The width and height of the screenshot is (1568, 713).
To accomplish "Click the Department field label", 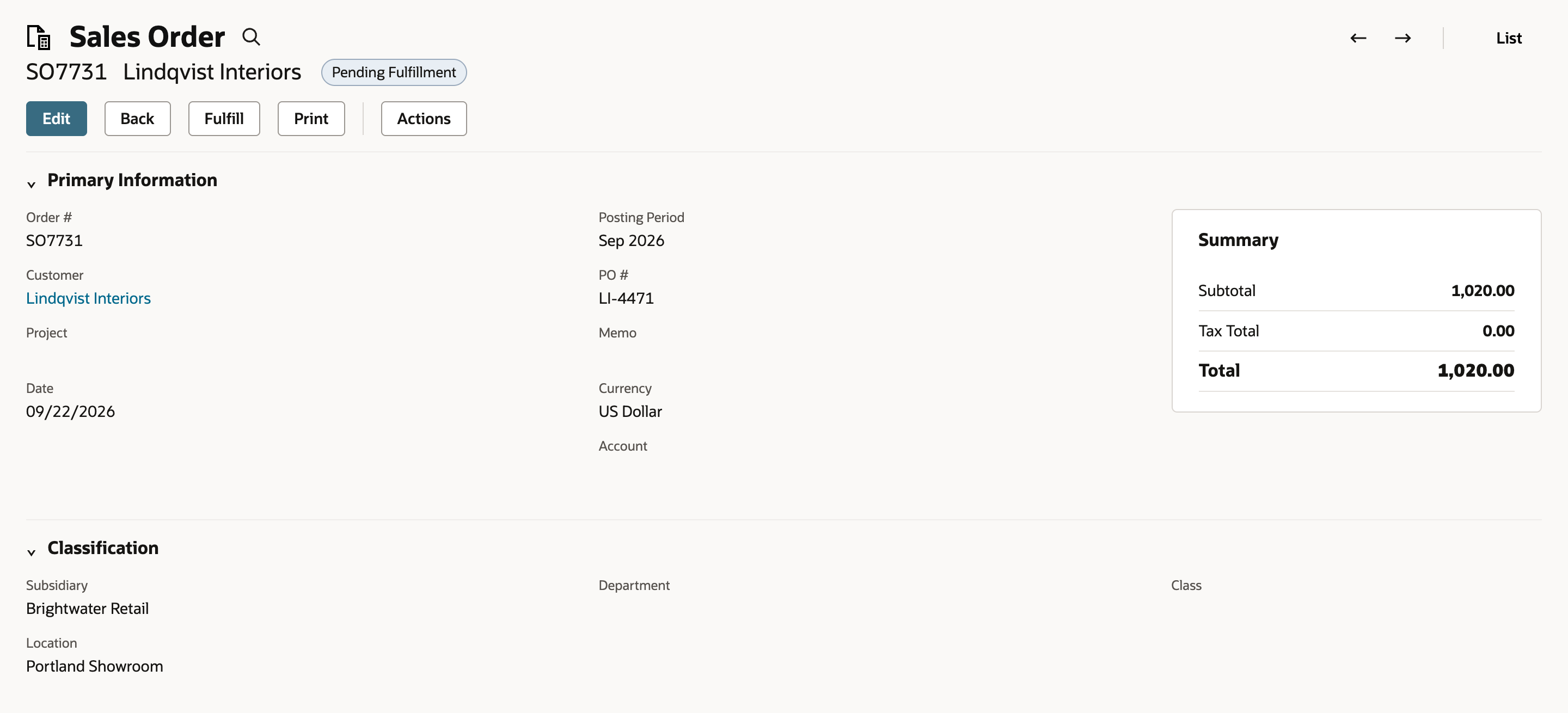I will [x=634, y=585].
